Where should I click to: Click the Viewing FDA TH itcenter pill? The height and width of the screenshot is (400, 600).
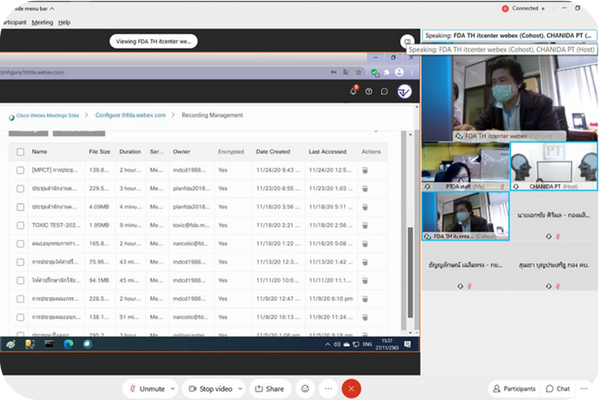pos(153,41)
